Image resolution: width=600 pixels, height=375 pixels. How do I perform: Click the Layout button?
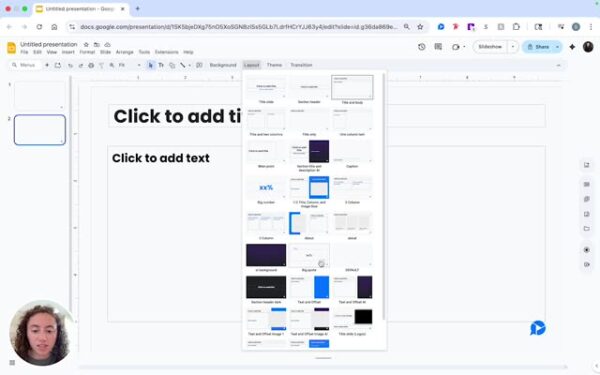coord(251,65)
